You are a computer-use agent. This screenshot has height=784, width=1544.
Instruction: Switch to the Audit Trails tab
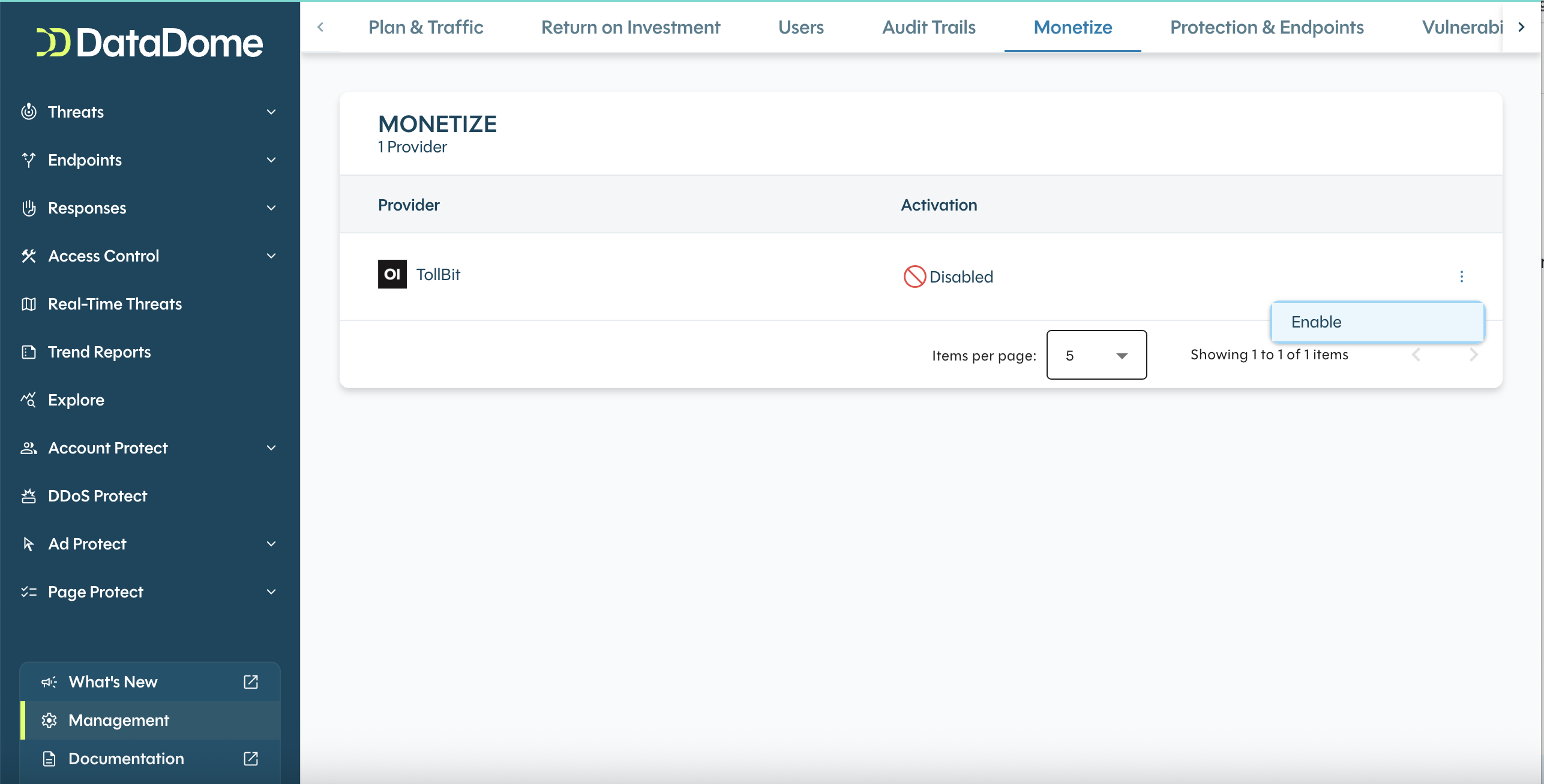click(928, 27)
